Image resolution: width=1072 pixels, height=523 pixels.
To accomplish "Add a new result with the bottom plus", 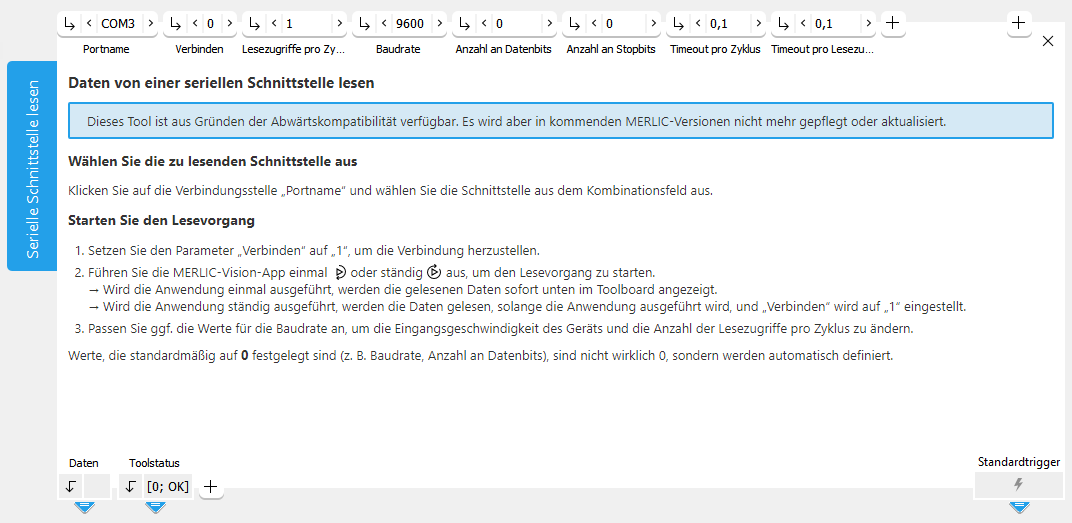I will [210, 487].
